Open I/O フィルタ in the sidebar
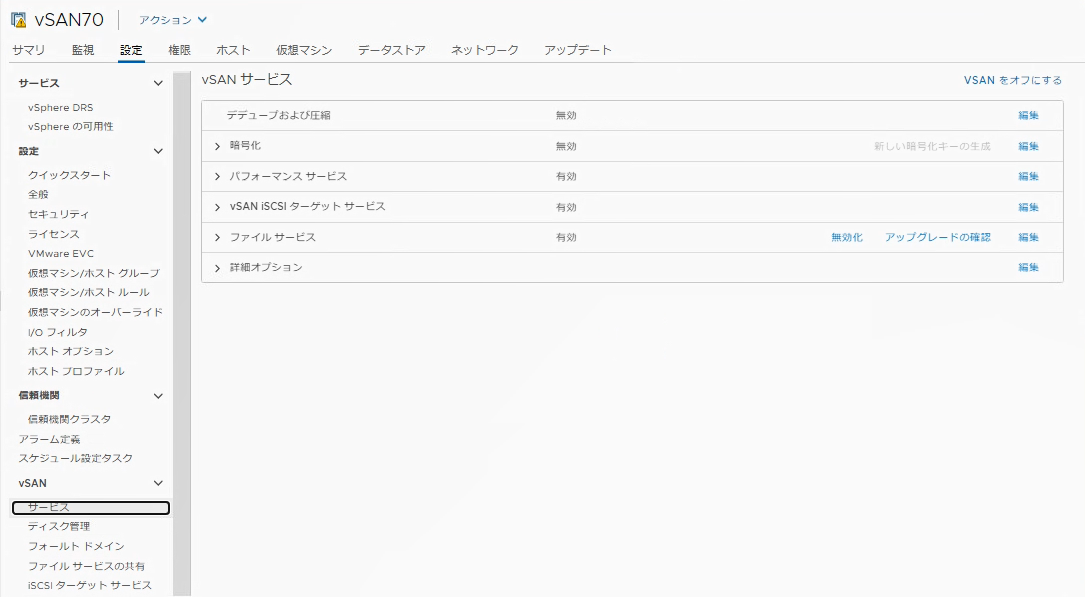The height and width of the screenshot is (597, 1085). [57, 332]
